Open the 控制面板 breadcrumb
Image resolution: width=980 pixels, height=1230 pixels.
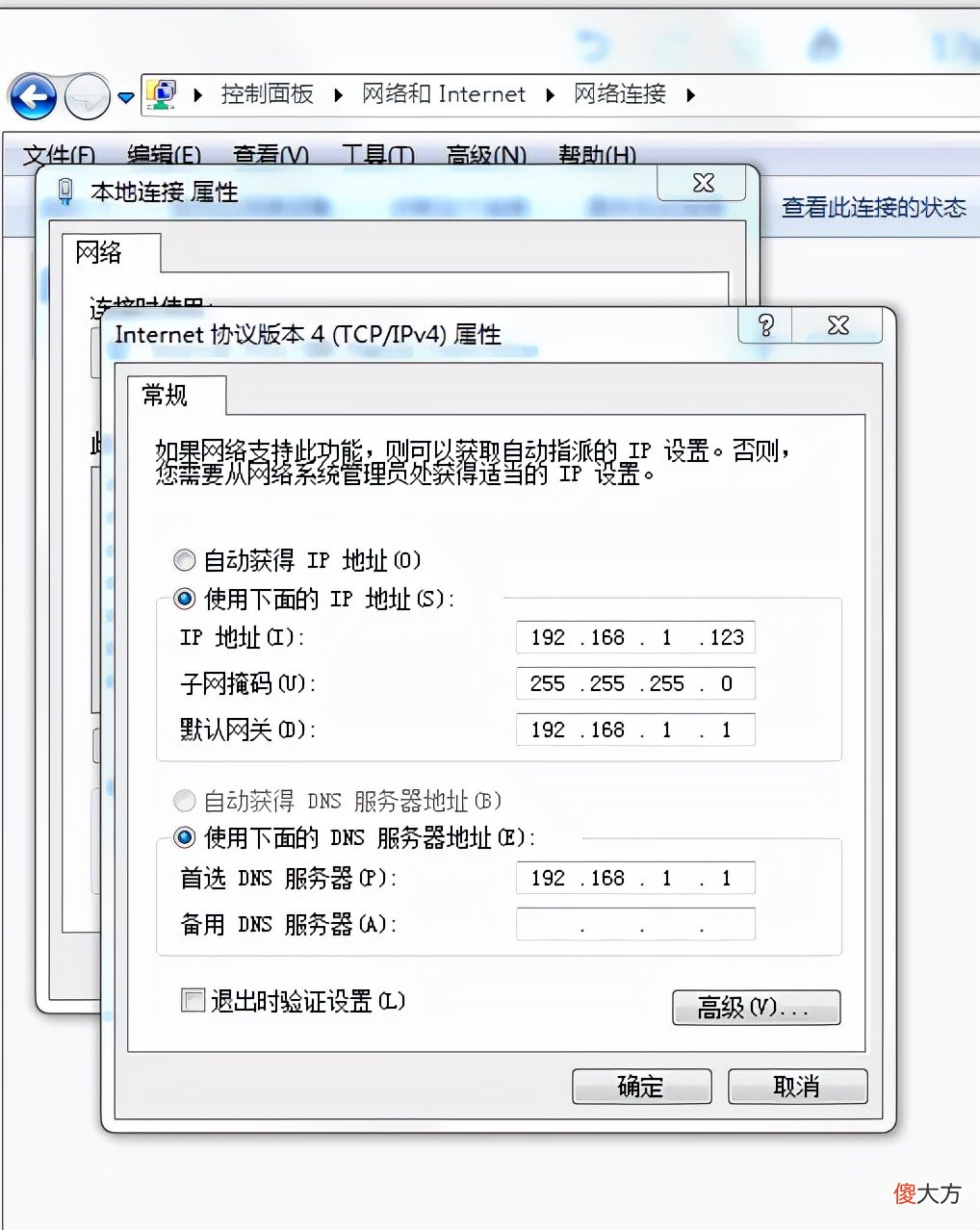(x=267, y=94)
